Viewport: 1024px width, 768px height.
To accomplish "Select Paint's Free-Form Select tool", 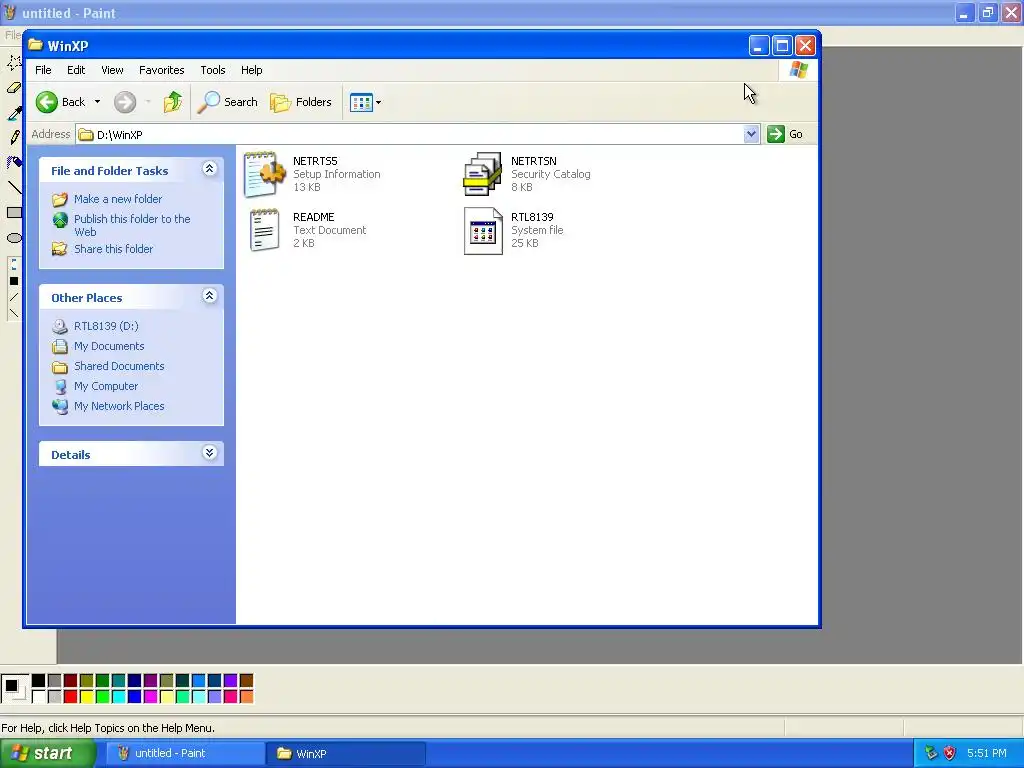I will pos(14,63).
